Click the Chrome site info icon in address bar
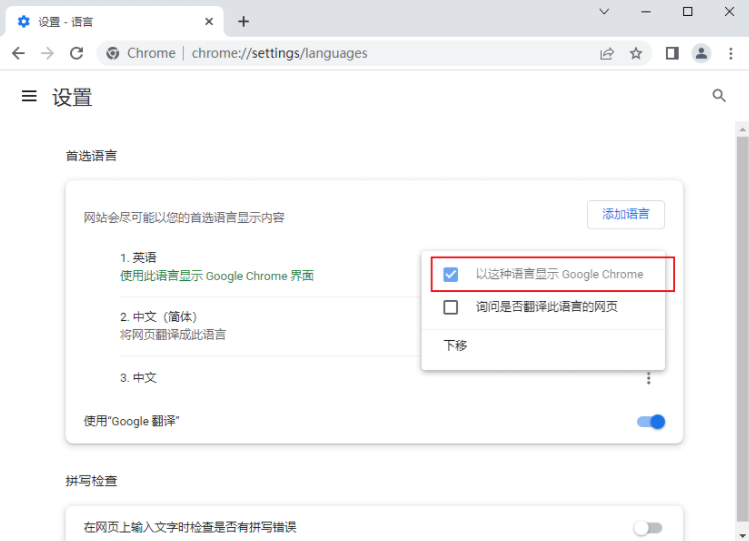This screenshot has width=749, height=541. coord(113,53)
